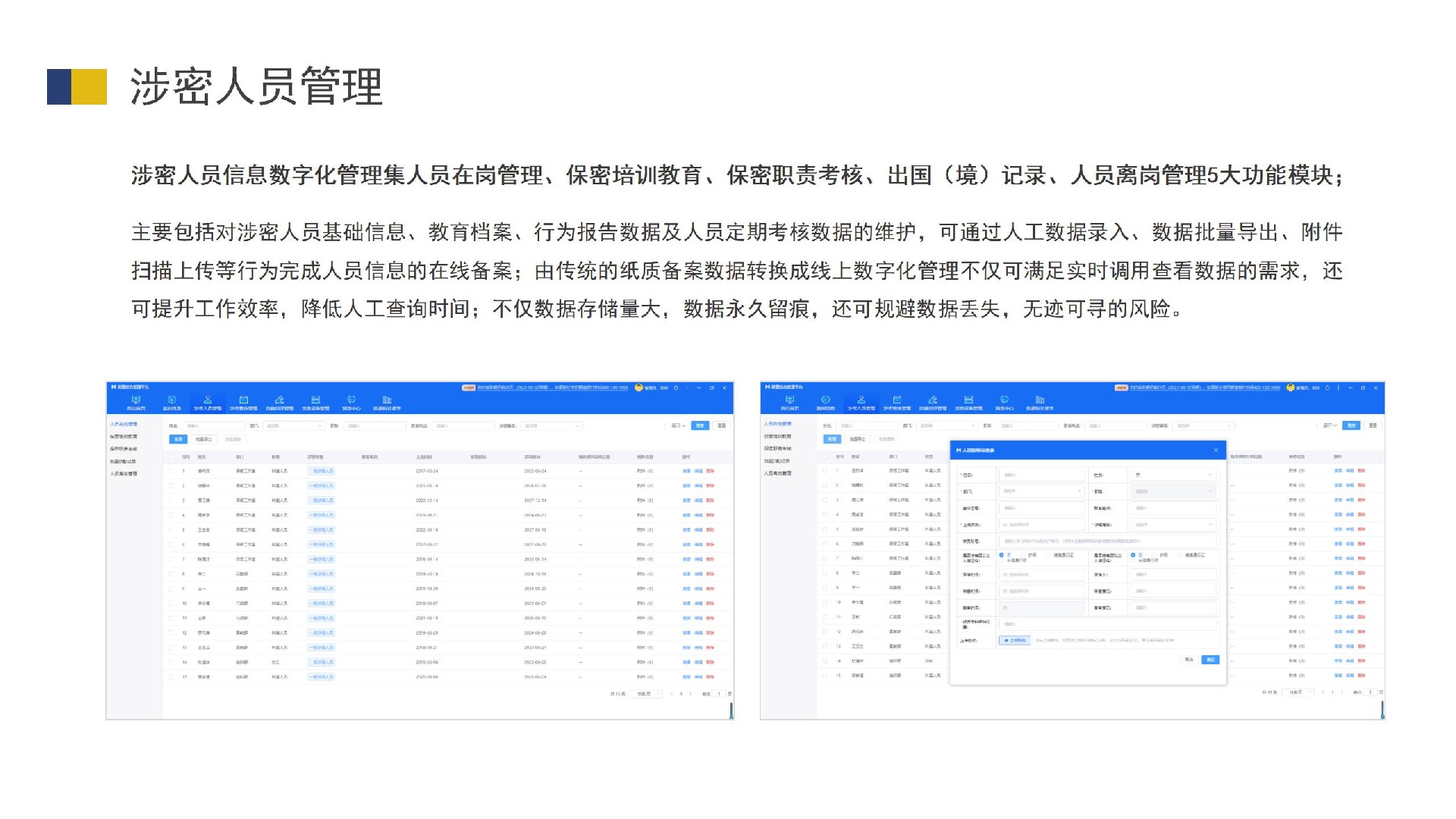The height and width of the screenshot is (819, 1456).
Task: Click the blue 新增 button in left screenshot
Action: coord(178,439)
